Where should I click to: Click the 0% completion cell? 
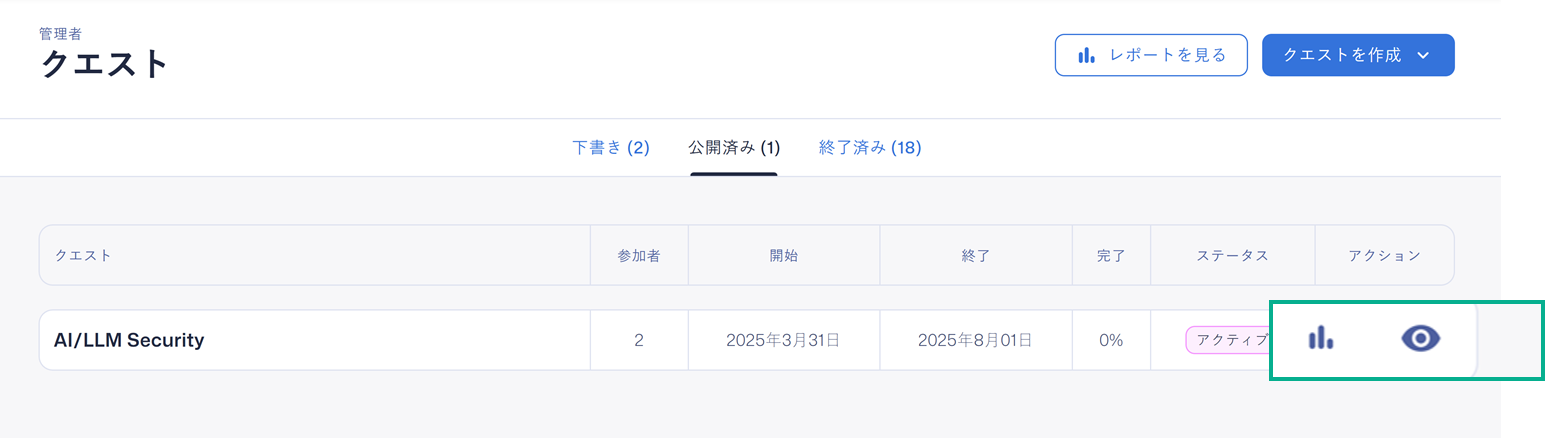1111,340
